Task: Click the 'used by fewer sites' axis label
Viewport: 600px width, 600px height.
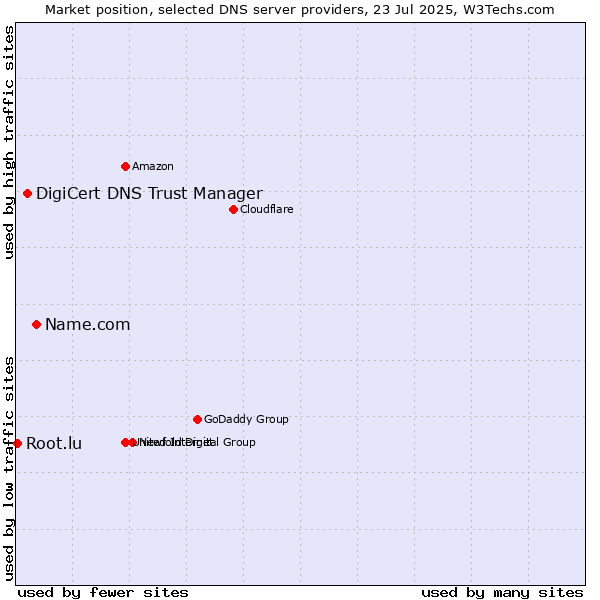Action: pos(103,593)
